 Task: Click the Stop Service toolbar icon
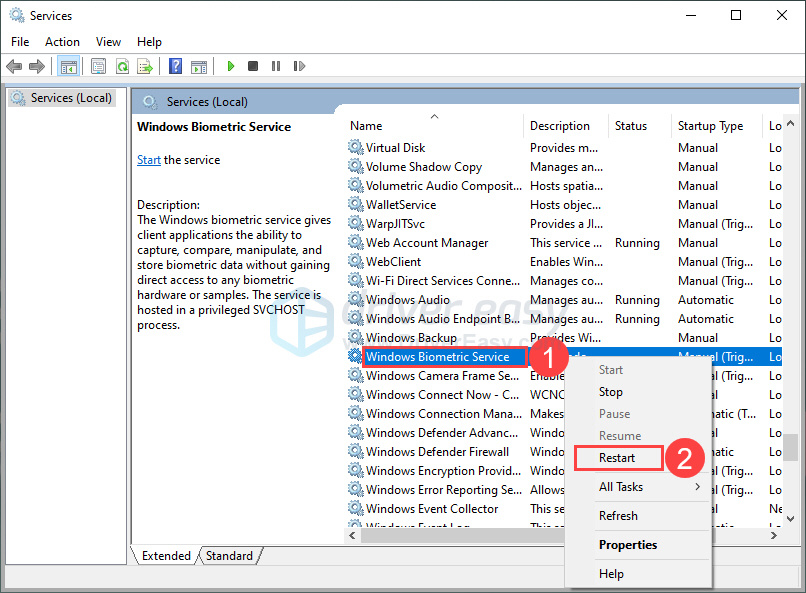(253, 66)
